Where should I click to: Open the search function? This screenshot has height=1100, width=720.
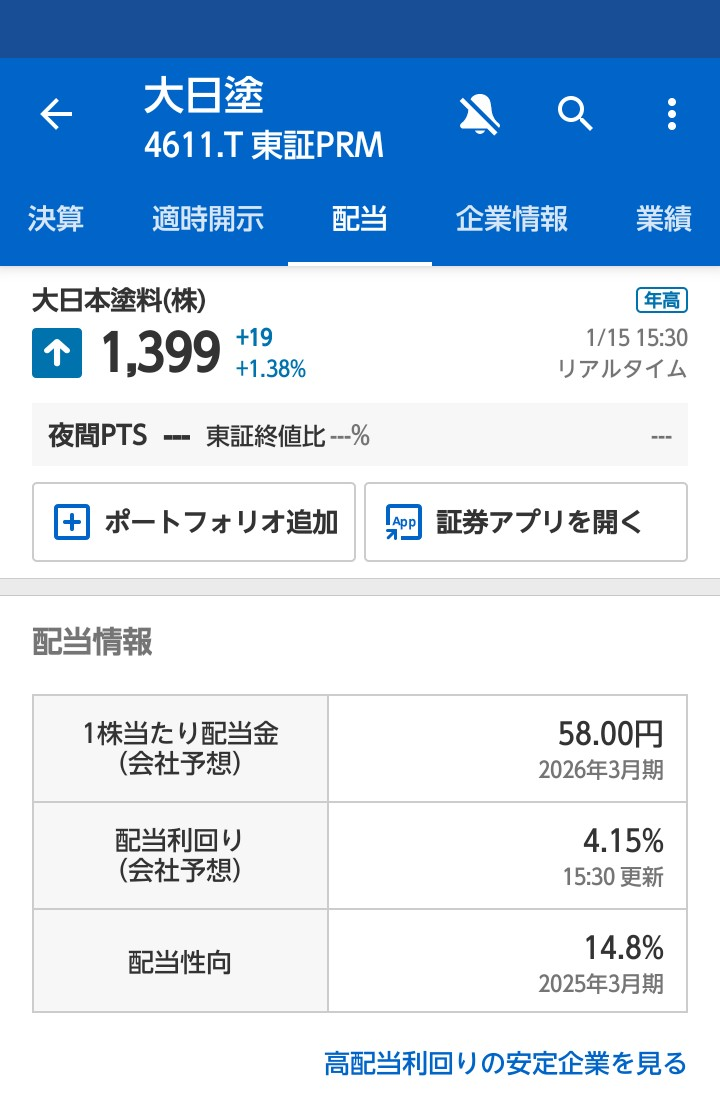[x=577, y=114]
